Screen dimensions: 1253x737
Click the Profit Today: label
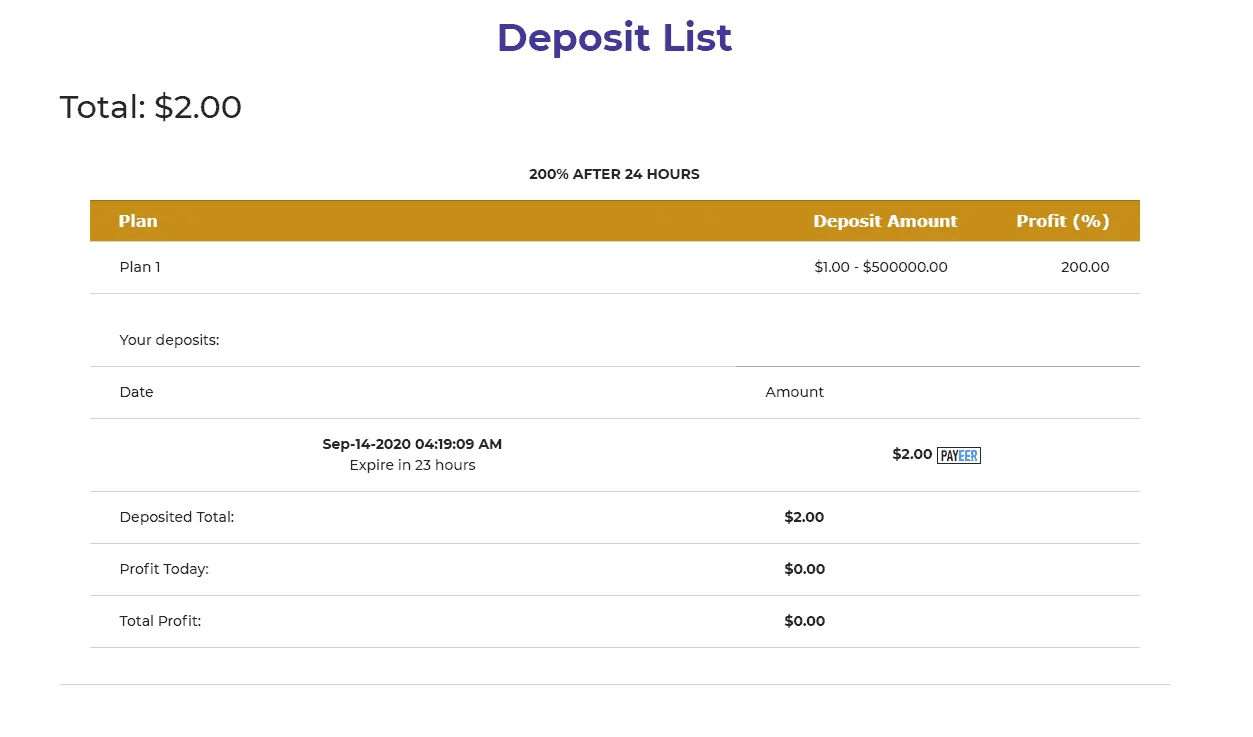coord(164,569)
